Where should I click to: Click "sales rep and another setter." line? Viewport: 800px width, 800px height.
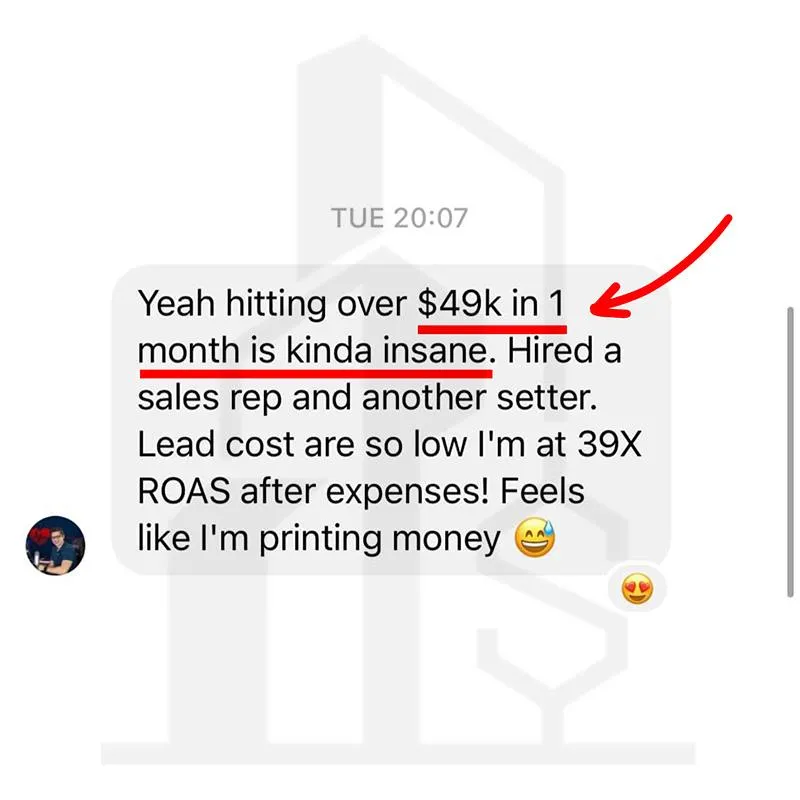(x=367, y=399)
